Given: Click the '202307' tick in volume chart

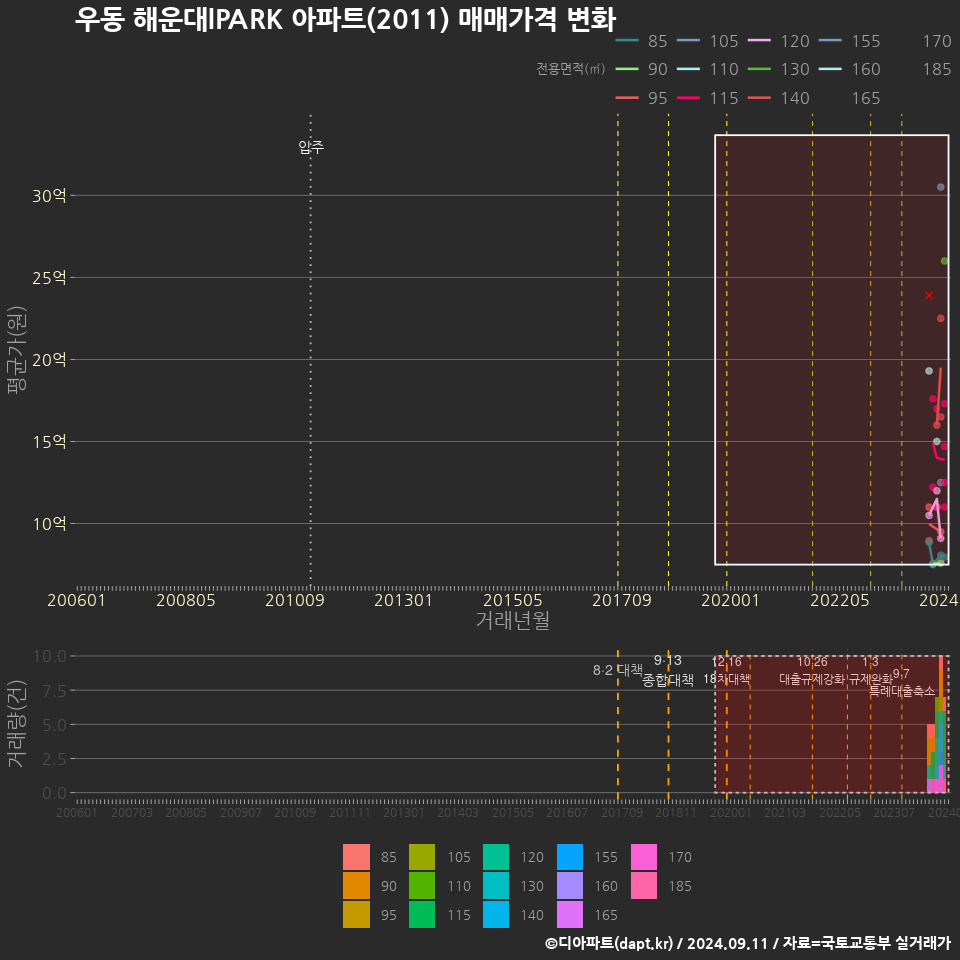Looking at the screenshot, I should point(894,812).
